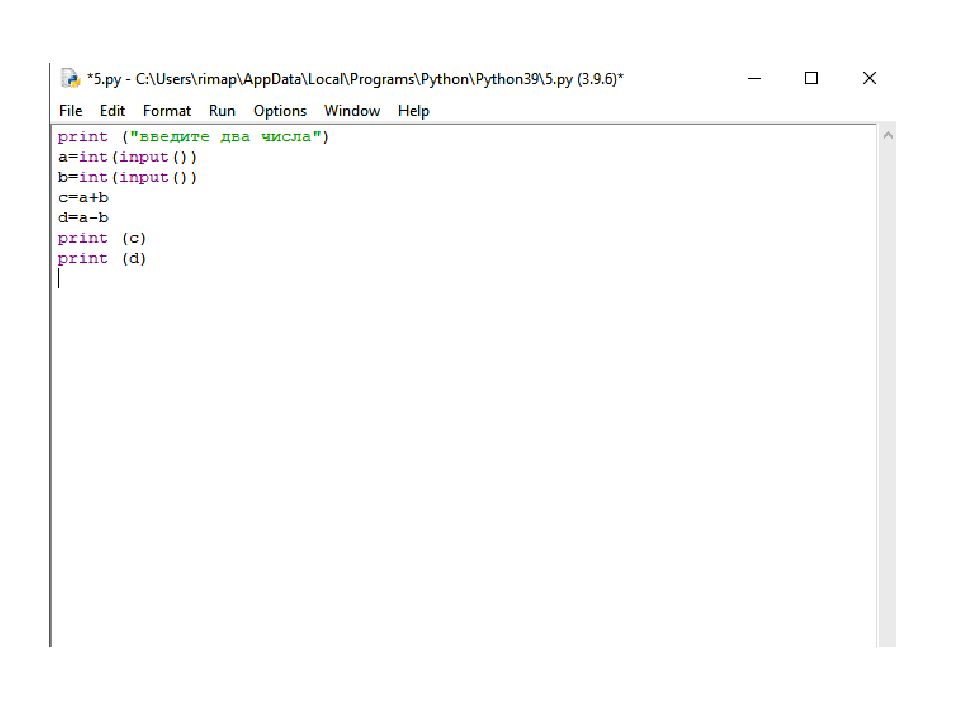Open the Help menu

[413, 111]
